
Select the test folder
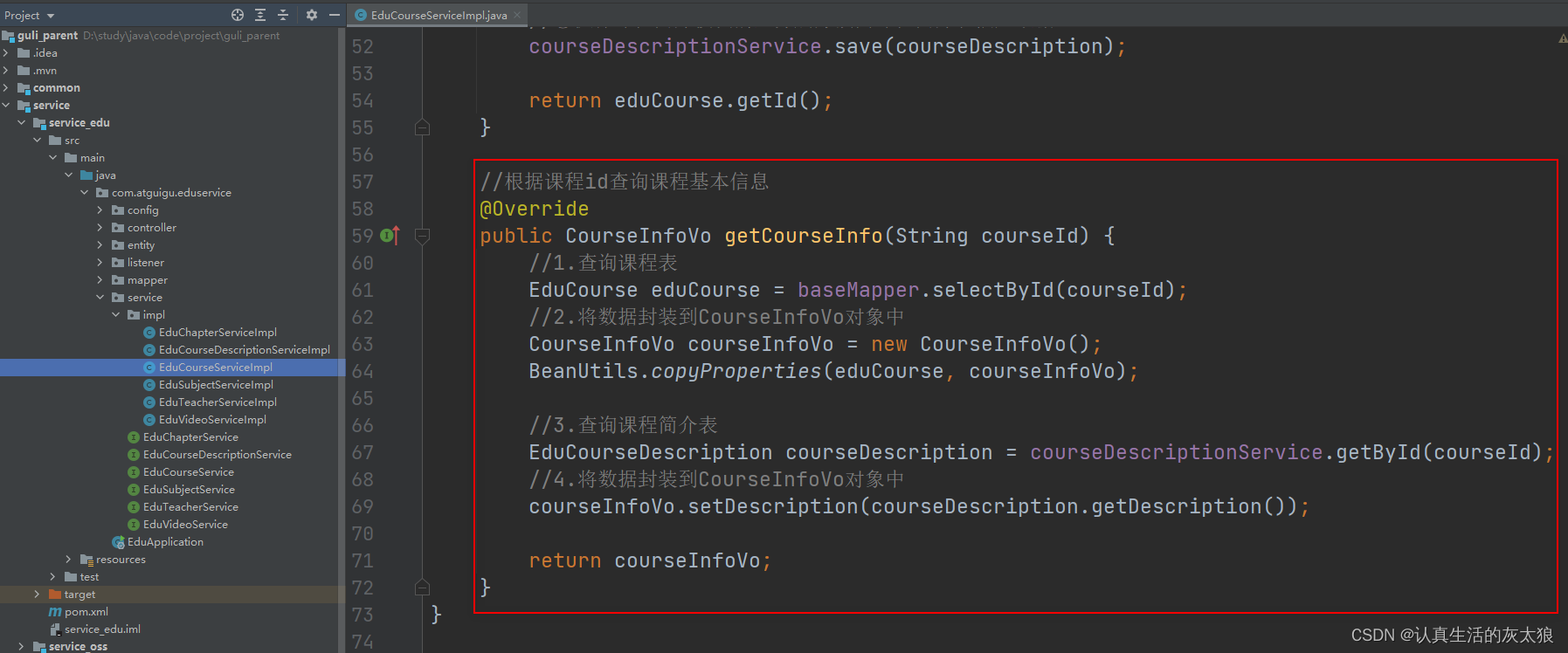tap(89, 577)
